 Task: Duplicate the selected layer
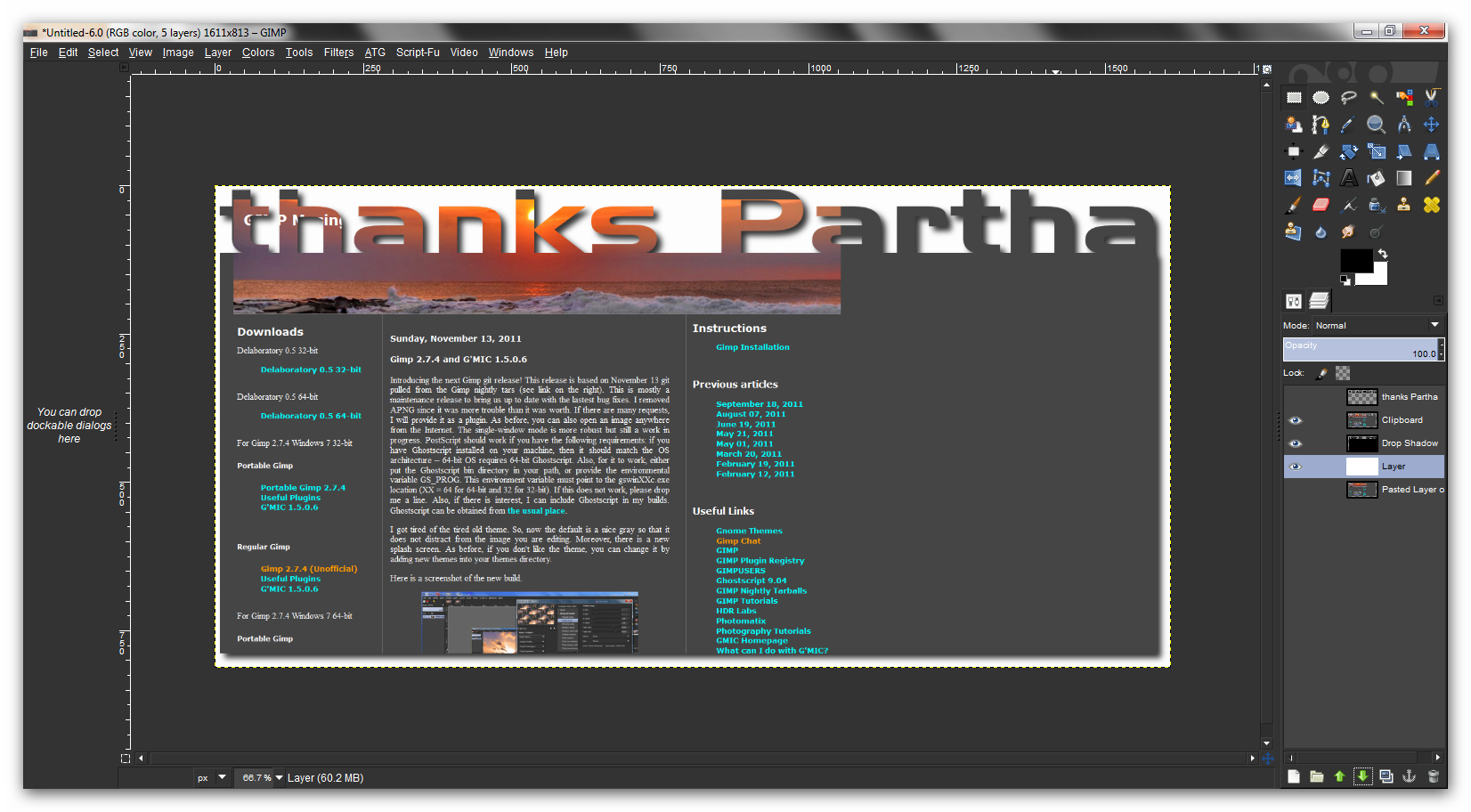click(1386, 776)
